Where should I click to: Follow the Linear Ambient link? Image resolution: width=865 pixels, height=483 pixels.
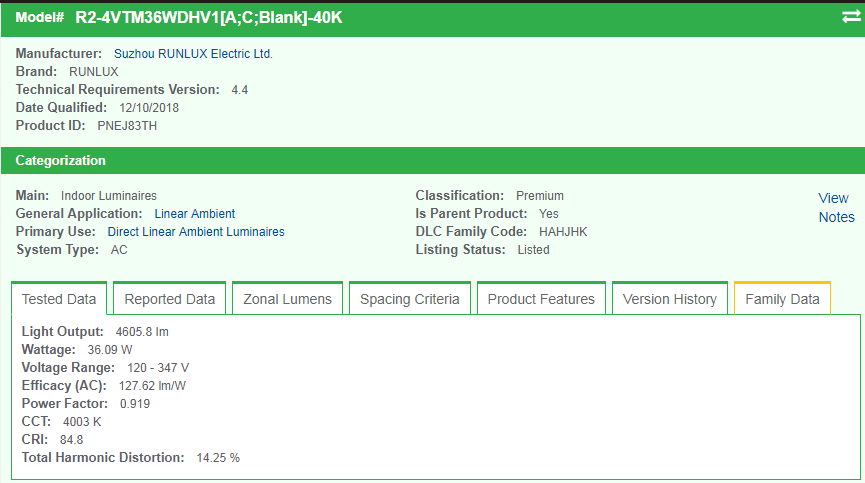click(195, 214)
